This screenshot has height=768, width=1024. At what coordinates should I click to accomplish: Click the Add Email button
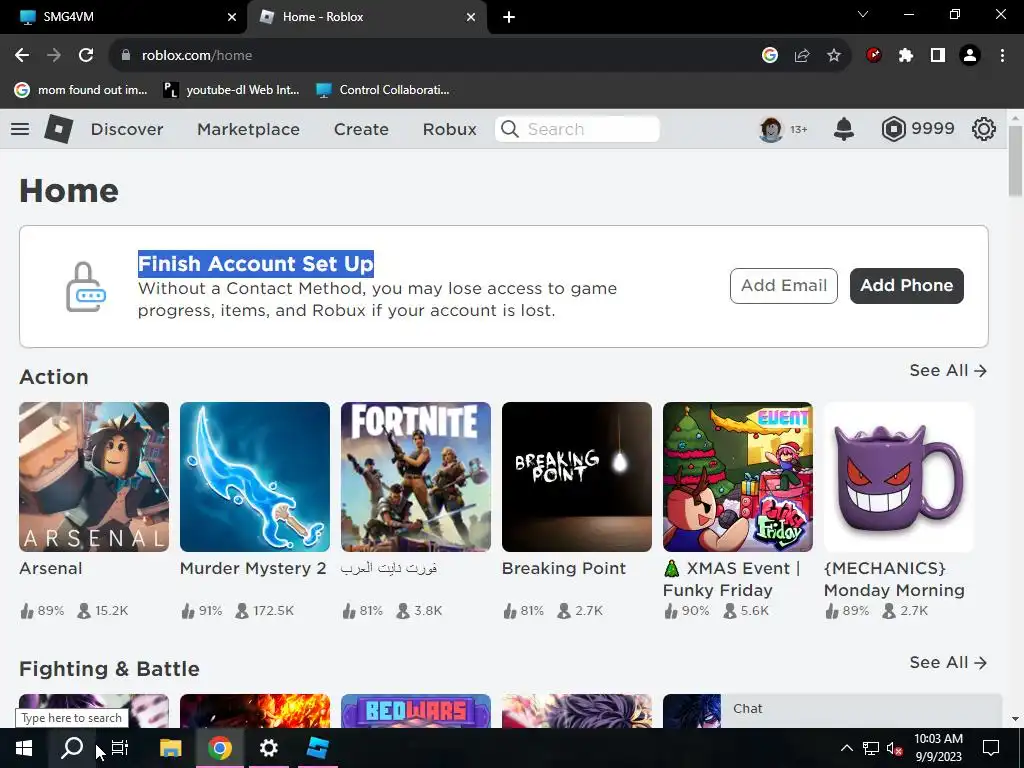click(x=784, y=285)
